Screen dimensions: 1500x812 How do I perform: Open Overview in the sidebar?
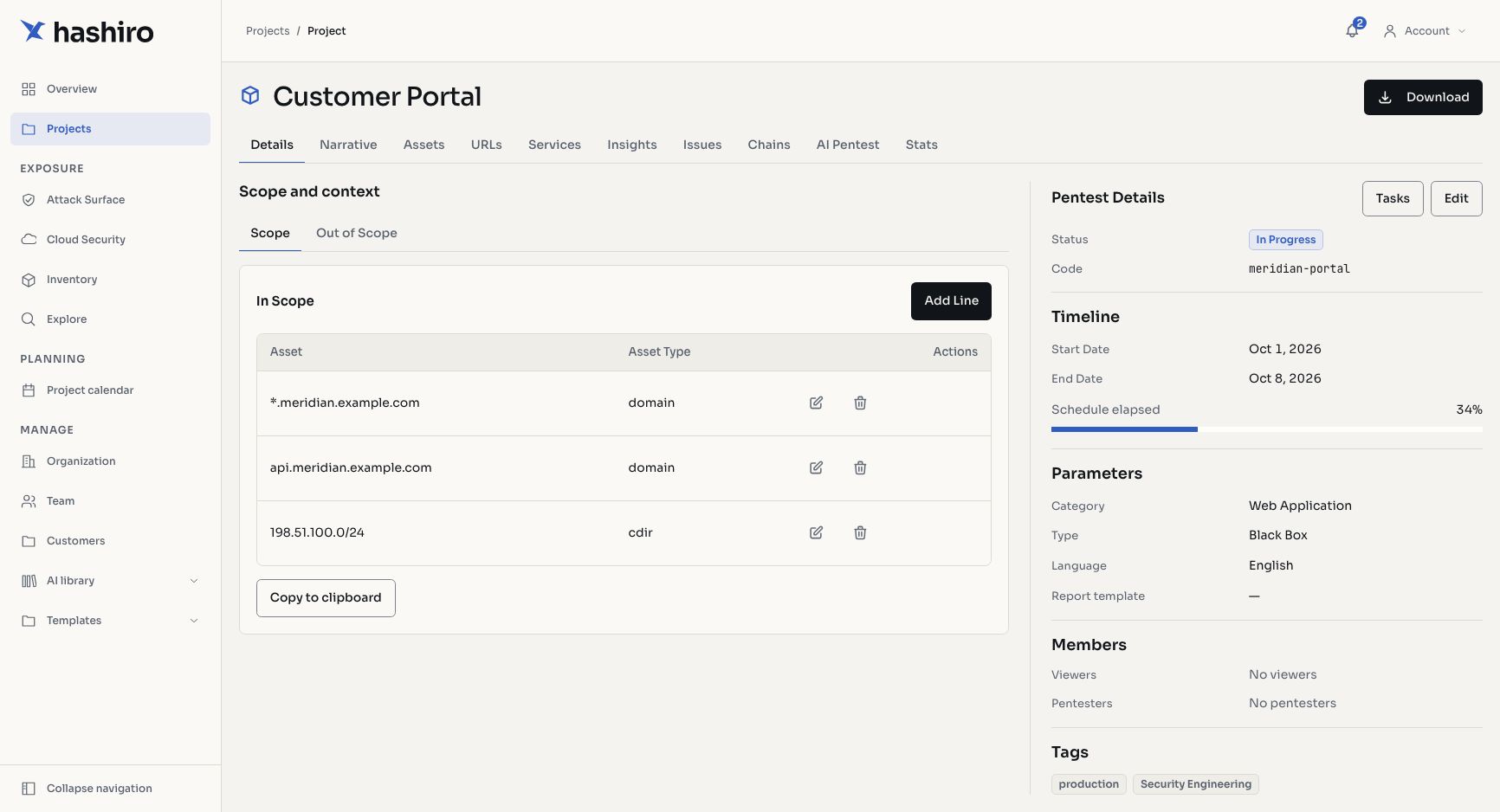110,89
